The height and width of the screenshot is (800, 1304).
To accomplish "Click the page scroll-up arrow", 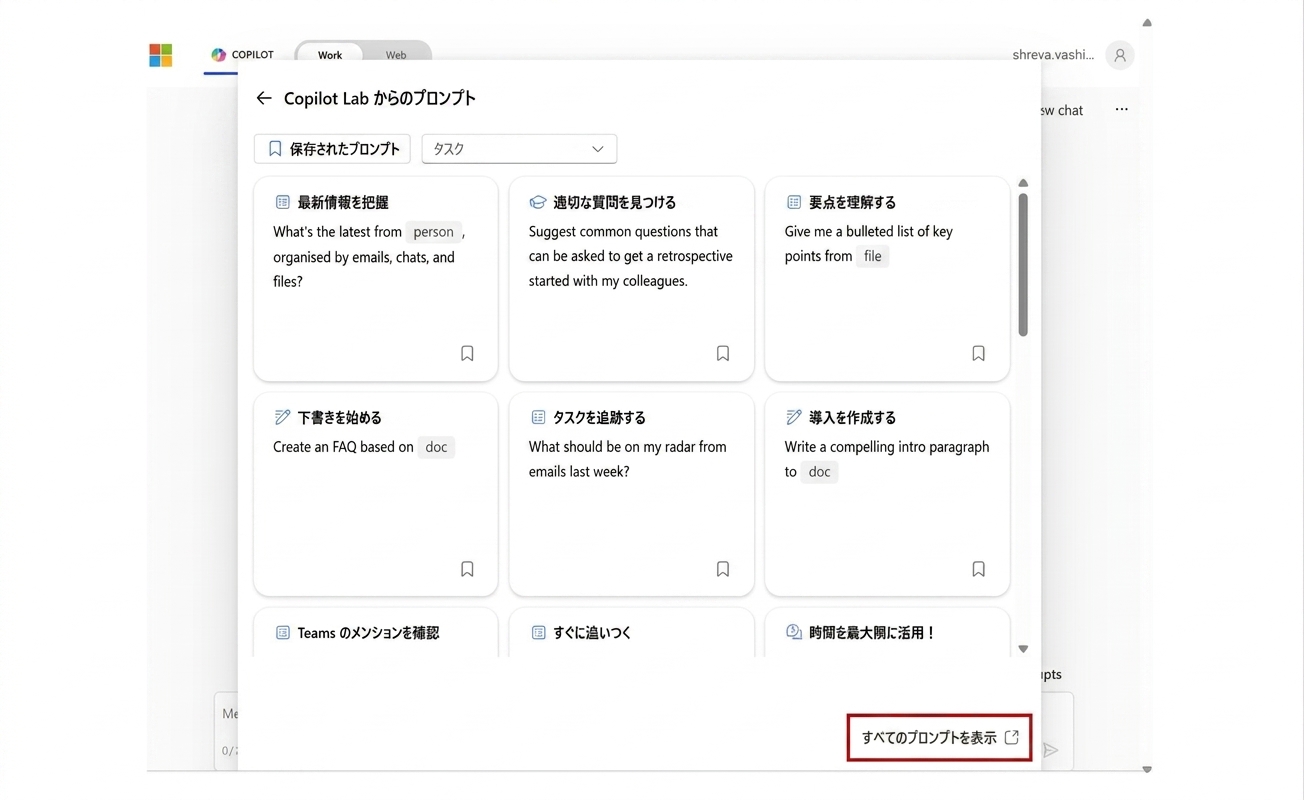I will [x=1147, y=23].
